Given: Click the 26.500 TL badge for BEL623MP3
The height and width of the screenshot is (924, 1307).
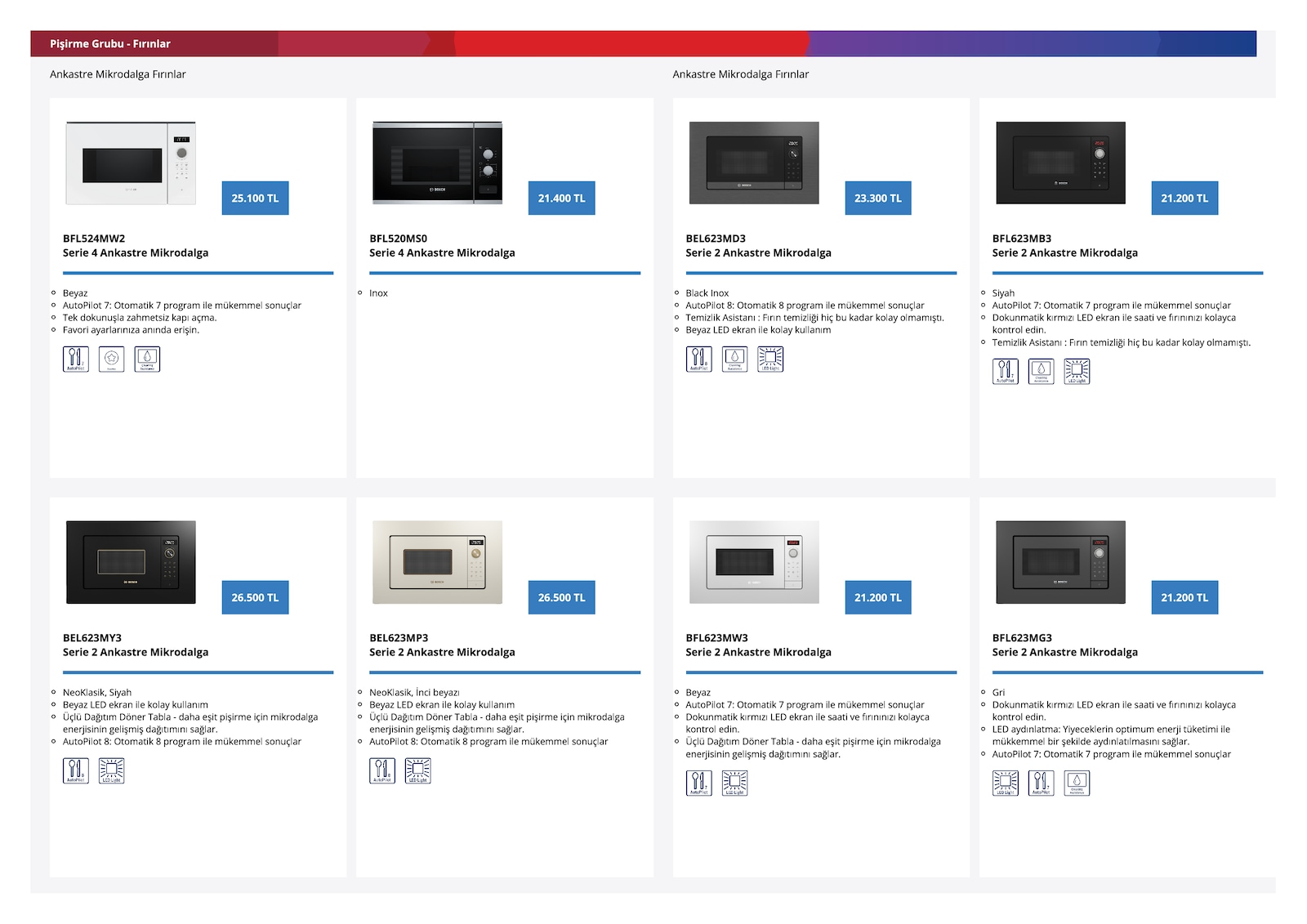Looking at the screenshot, I should pyautogui.click(x=562, y=598).
